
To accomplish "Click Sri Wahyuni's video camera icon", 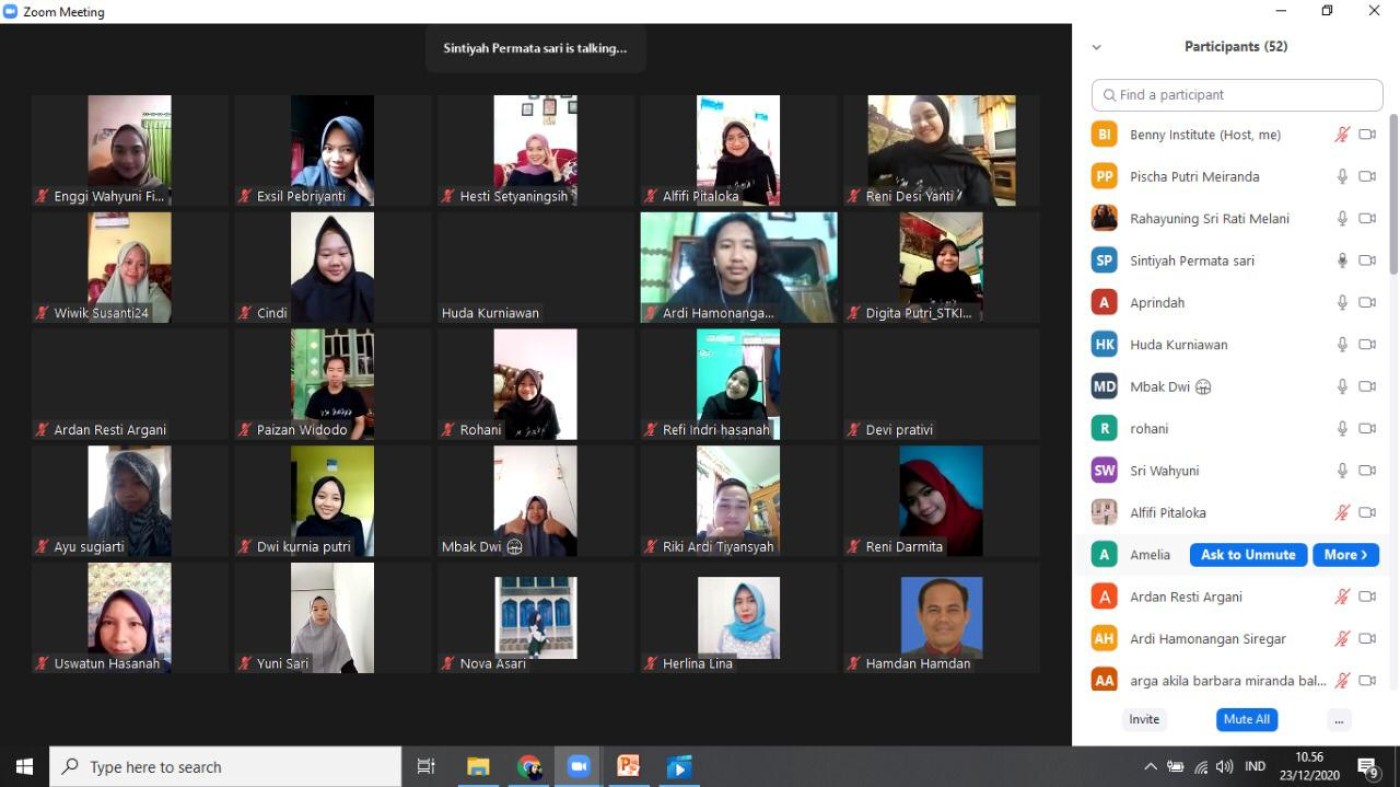I will pos(1367,471).
